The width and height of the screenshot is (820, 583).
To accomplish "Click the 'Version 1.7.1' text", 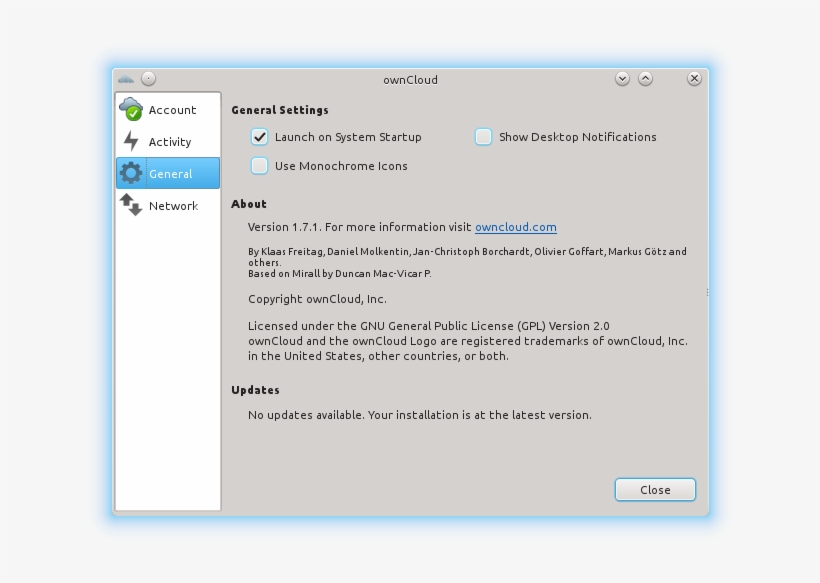I will tap(283, 227).
